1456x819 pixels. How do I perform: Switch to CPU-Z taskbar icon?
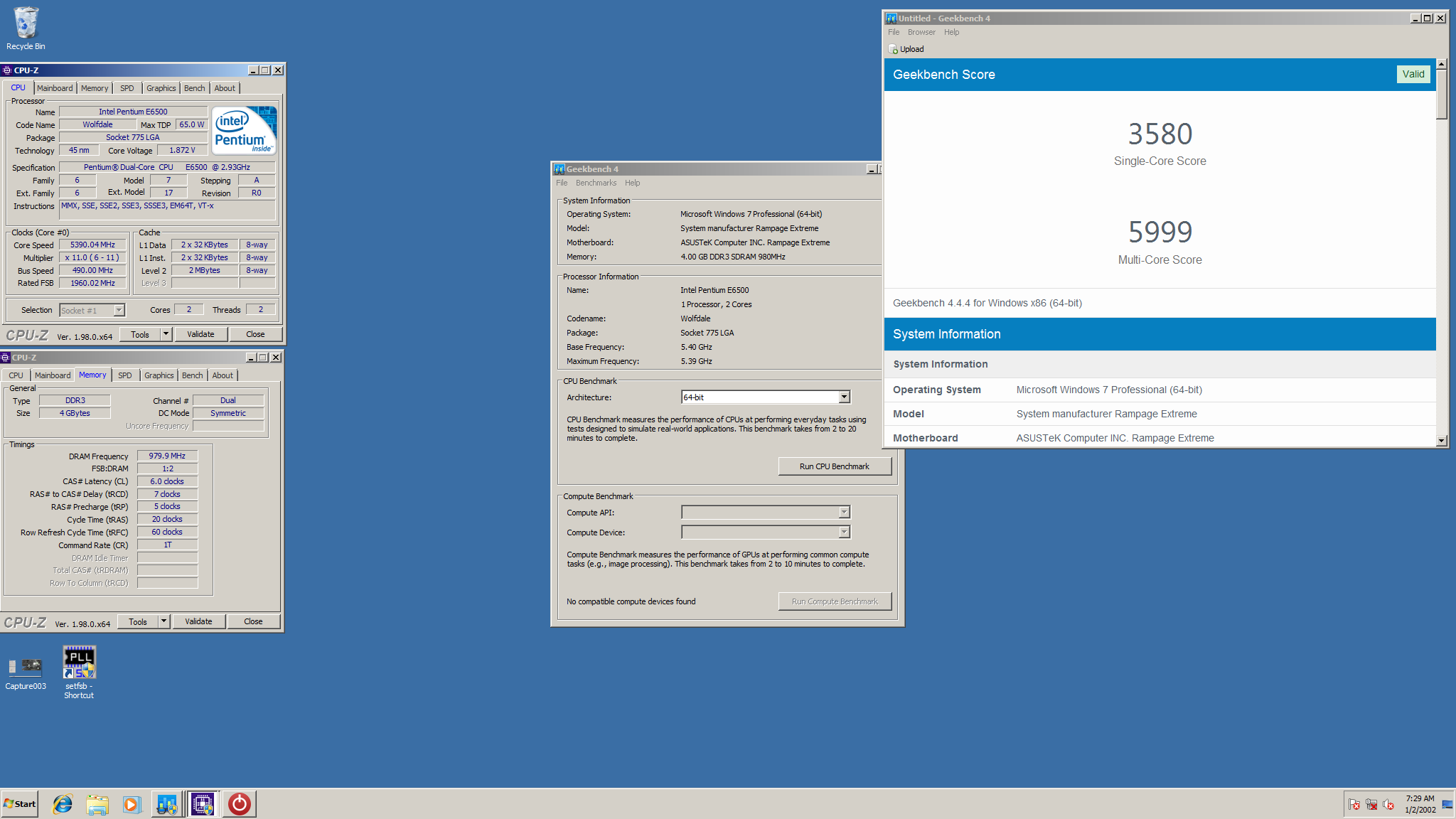(x=203, y=804)
